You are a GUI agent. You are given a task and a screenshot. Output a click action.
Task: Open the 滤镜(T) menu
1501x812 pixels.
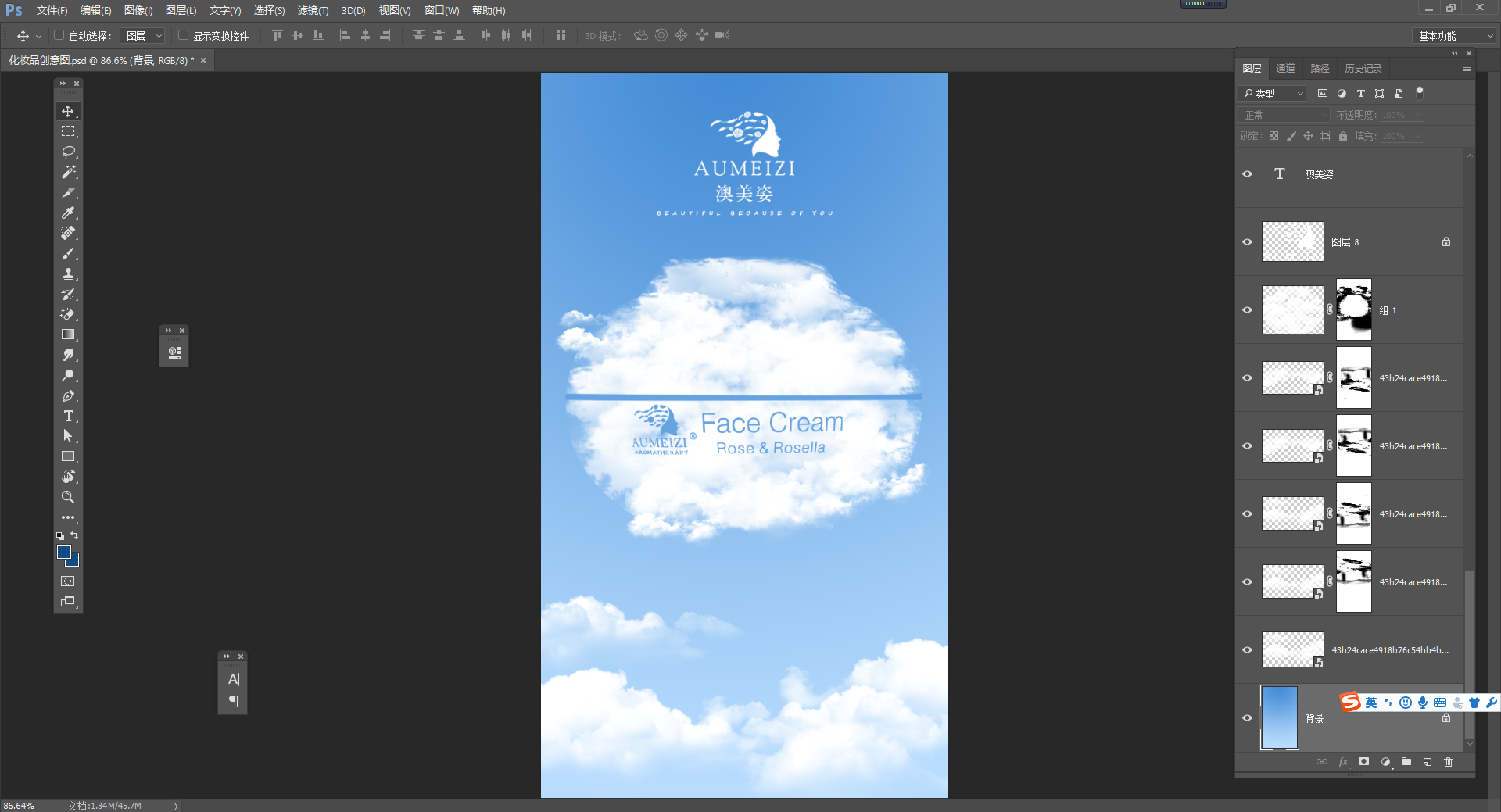(313, 10)
